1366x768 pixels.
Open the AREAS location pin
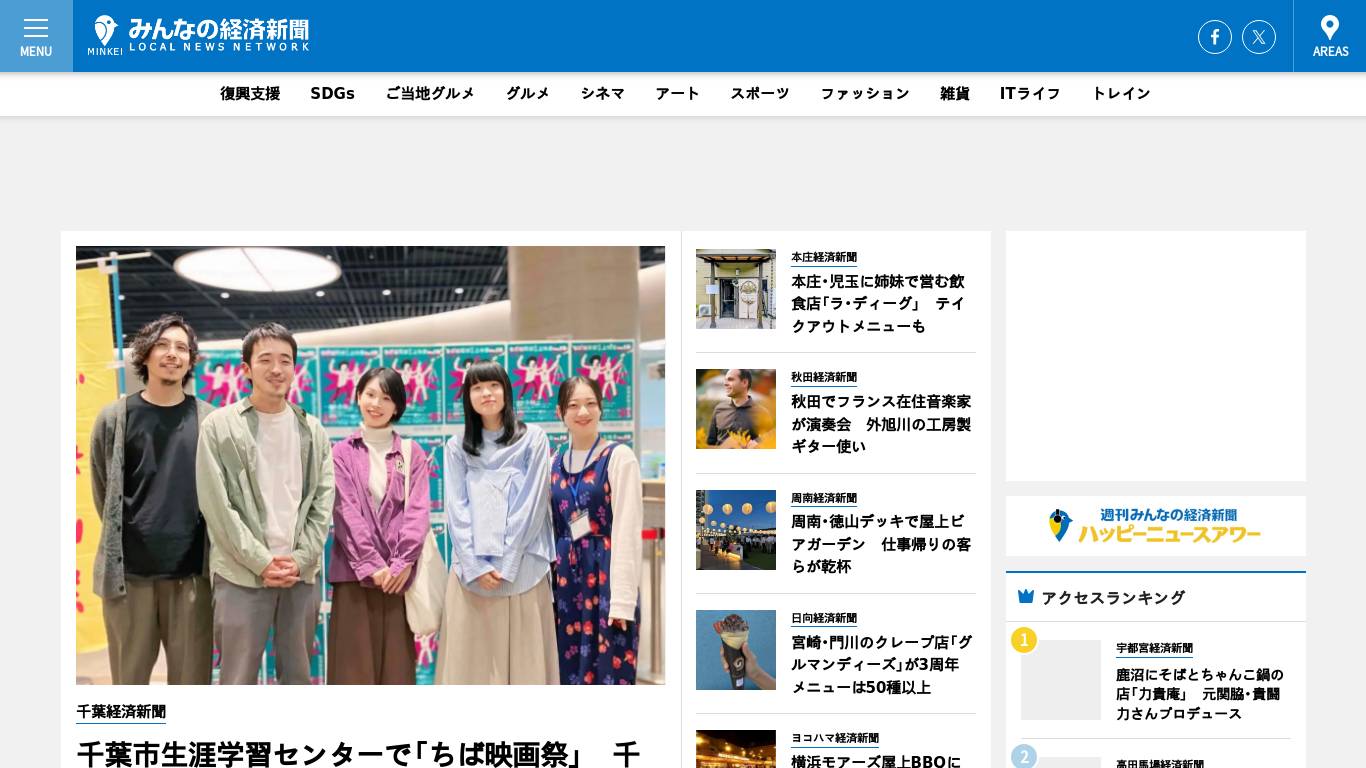coord(1330,36)
